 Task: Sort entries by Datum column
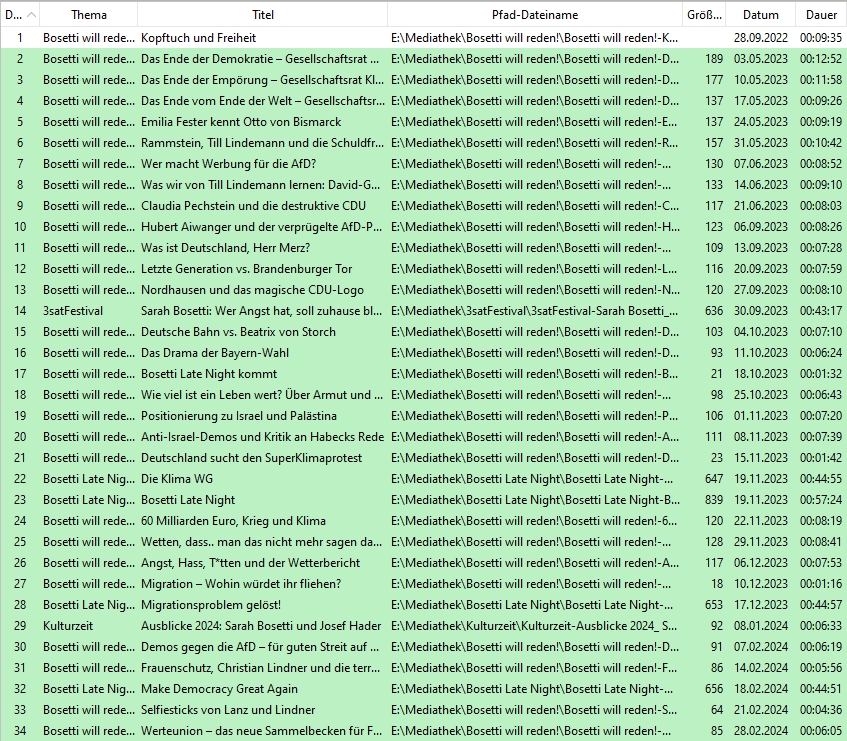[760, 15]
